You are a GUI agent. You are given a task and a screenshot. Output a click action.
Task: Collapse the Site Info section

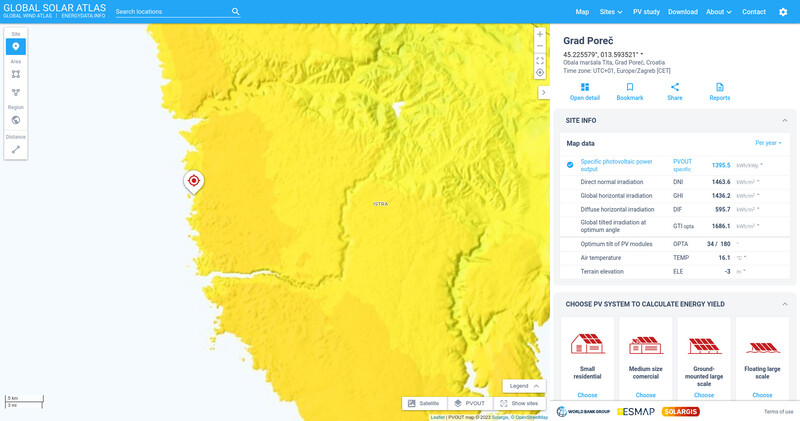(784, 120)
